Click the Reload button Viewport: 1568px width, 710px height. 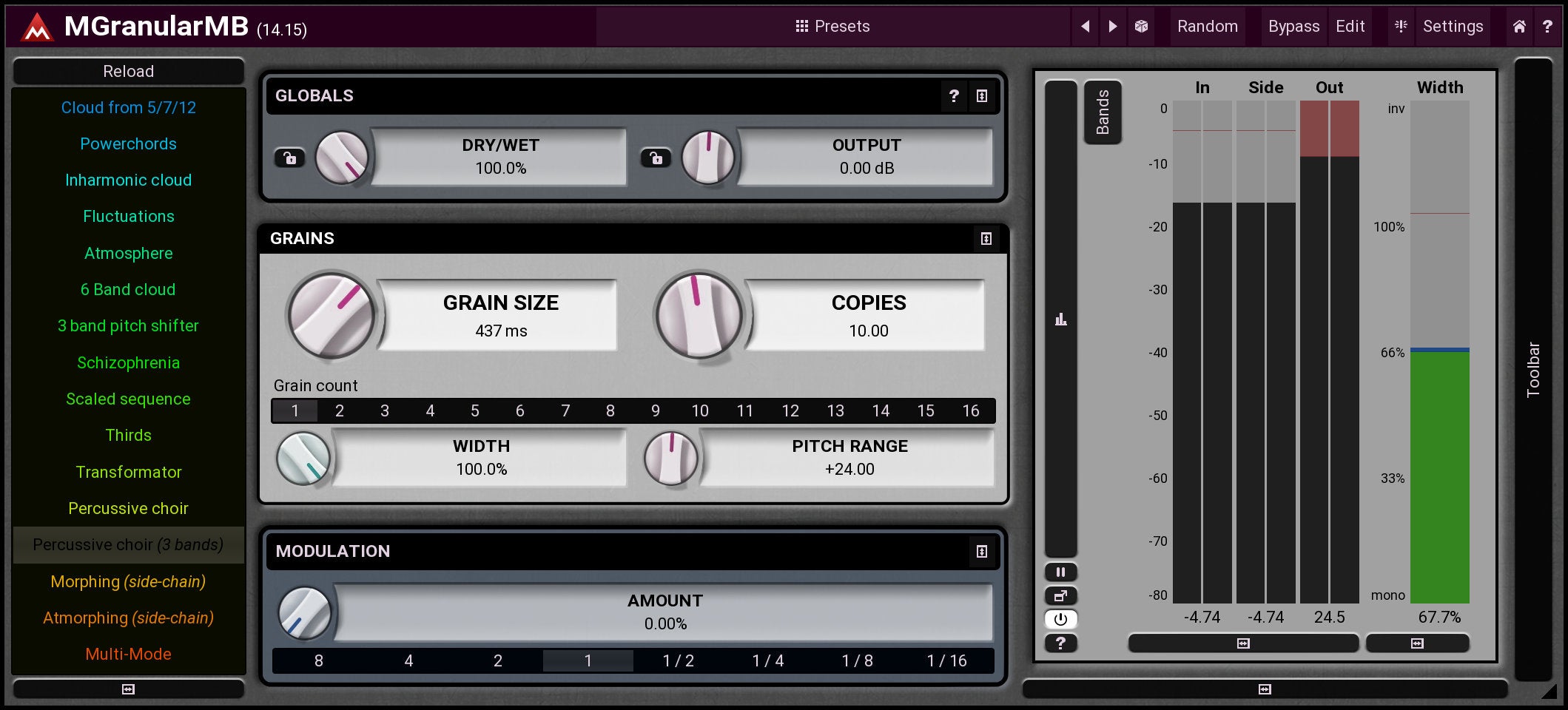[128, 72]
